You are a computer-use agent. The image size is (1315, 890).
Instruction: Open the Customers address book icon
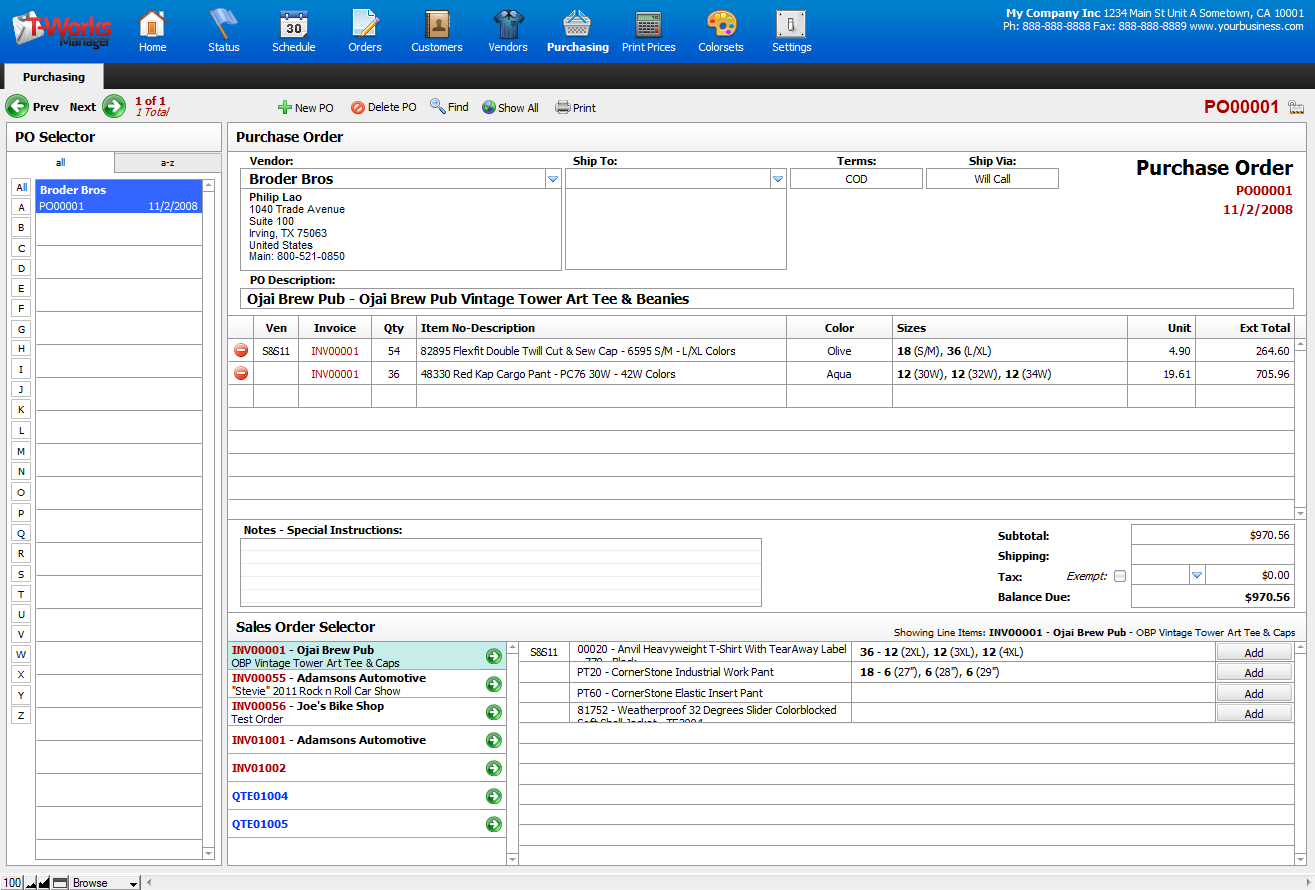point(437,23)
